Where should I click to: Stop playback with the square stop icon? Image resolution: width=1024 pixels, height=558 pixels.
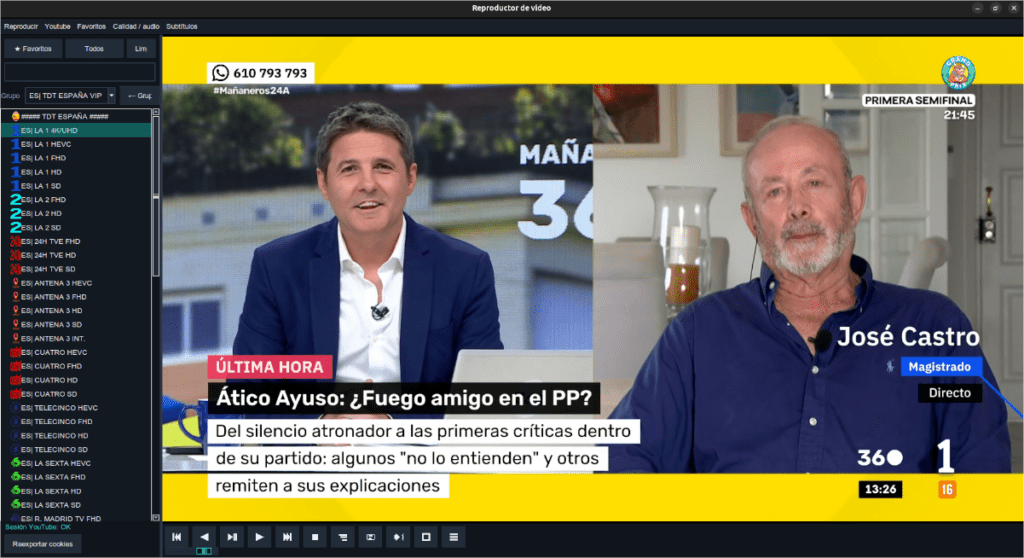[x=315, y=537]
